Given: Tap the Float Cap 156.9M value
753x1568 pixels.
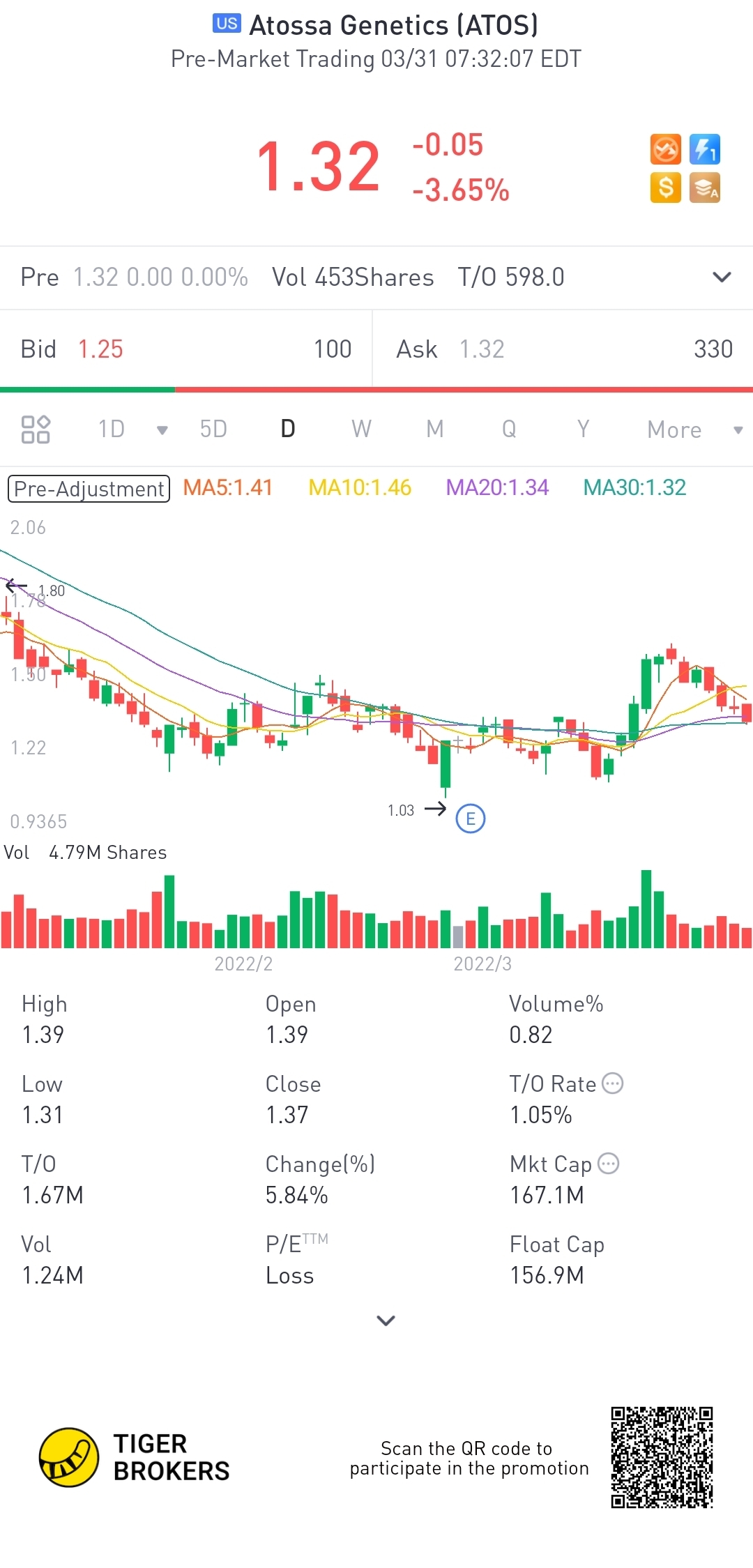Looking at the screenshot, I should tap(547, 1275).
